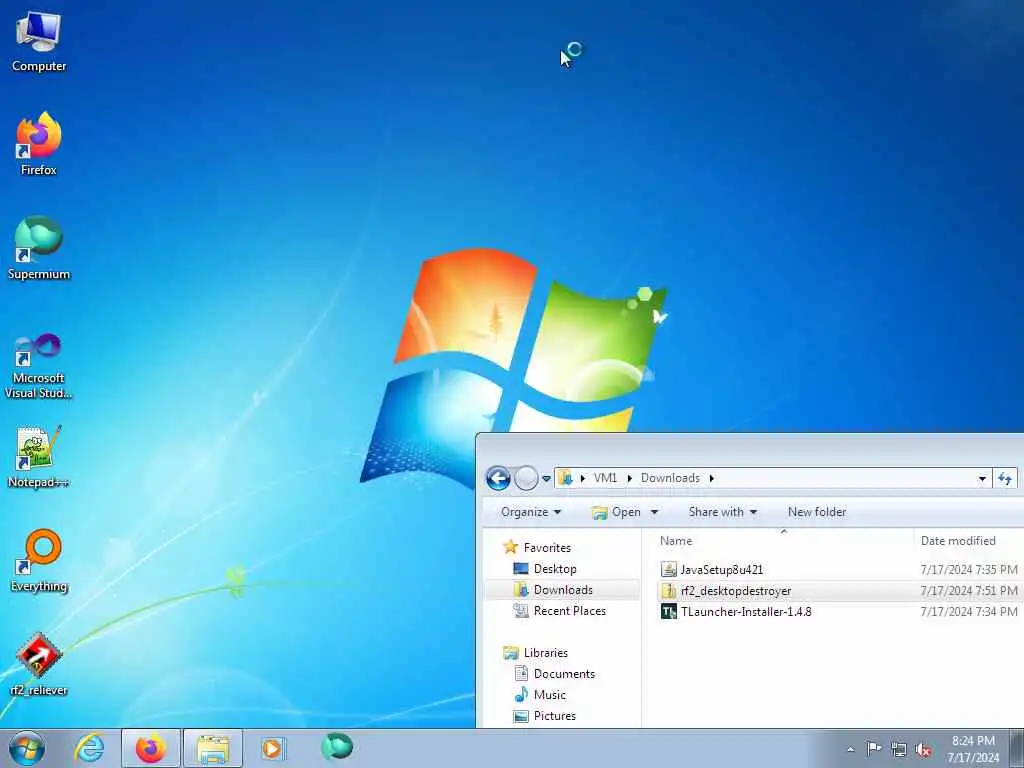1024x768 pixels.
Task: Select the Microsoft Visual Studio desktop shortcut
Action: click(39, 366)
